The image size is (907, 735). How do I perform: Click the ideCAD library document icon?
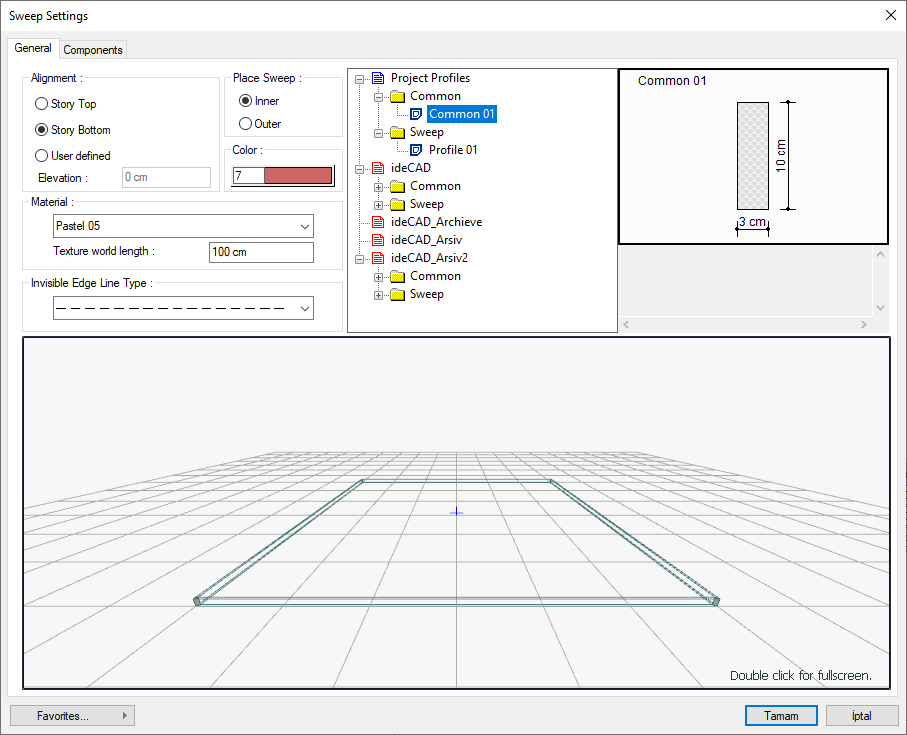click(377, 168)
